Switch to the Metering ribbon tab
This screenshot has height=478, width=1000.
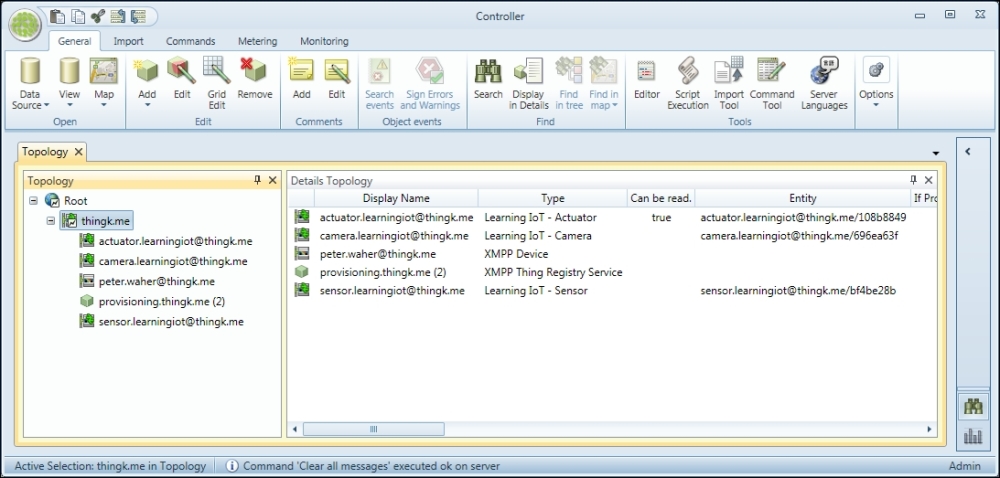(x=258, y=41)
